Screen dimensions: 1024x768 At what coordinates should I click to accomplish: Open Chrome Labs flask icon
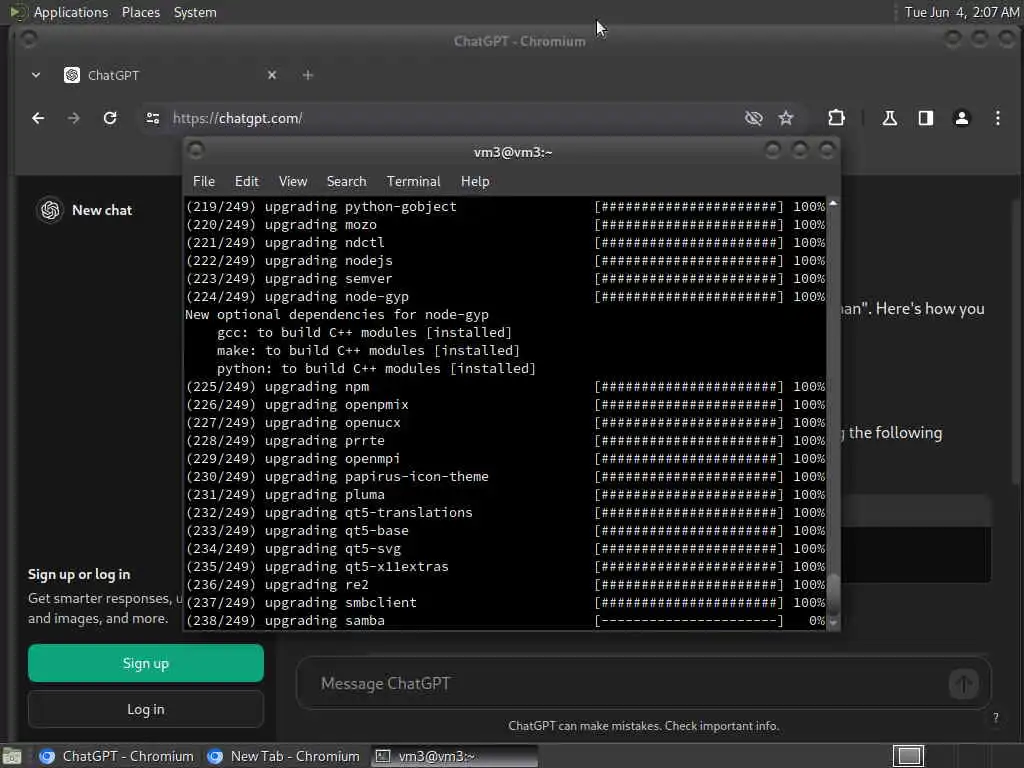[889, 118]
